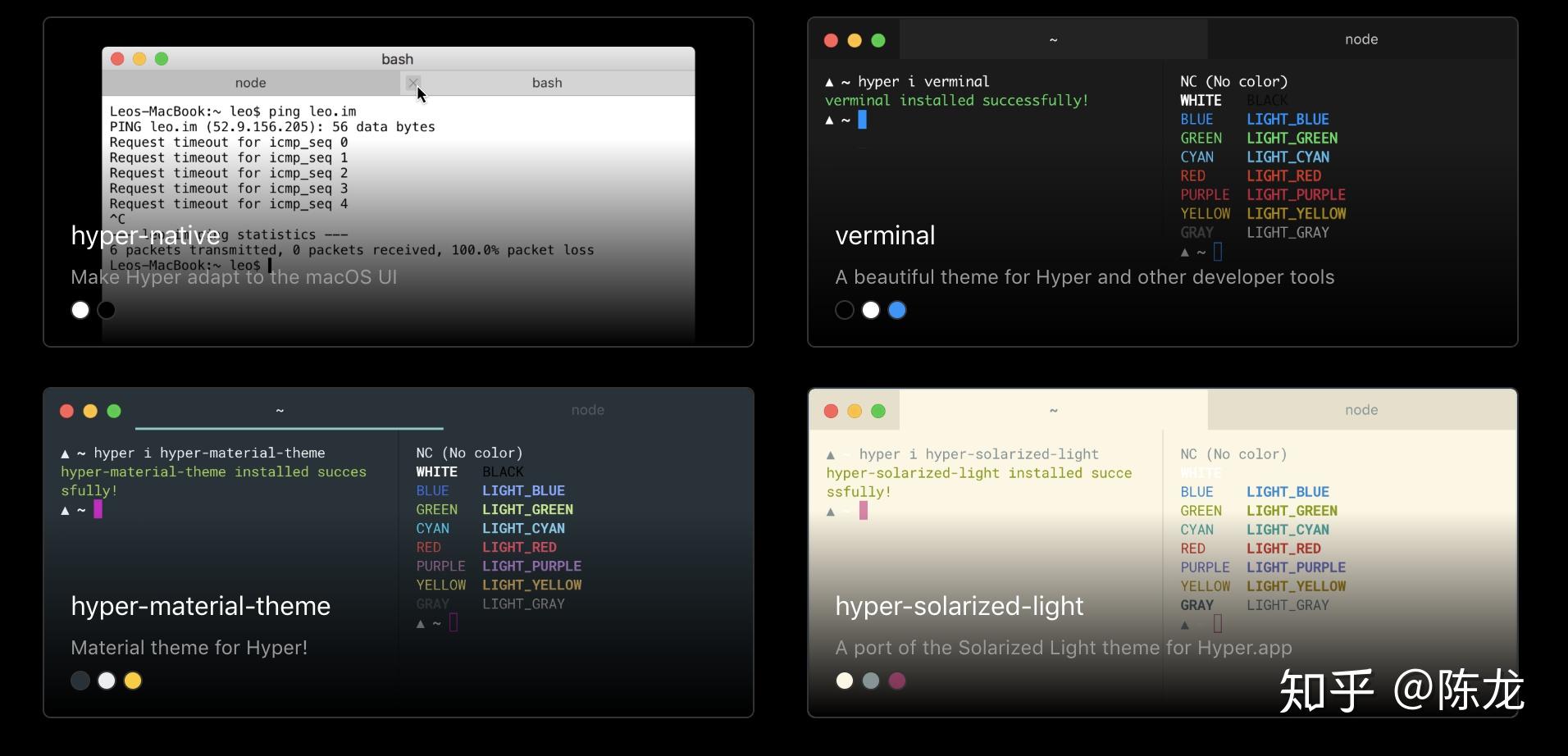This screenshot has height=756, width=1568.
Task: Click the hyper-solarized-light theme name
Action: point(959,606)
